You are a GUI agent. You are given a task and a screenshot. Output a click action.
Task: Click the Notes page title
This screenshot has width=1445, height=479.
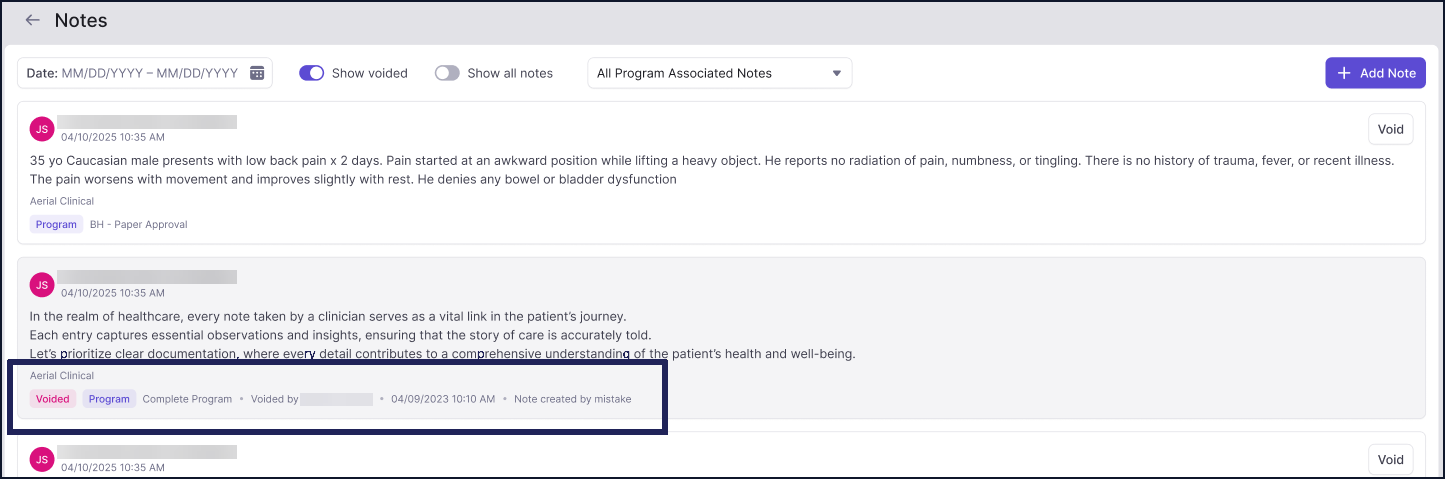(x=81, y=20)
